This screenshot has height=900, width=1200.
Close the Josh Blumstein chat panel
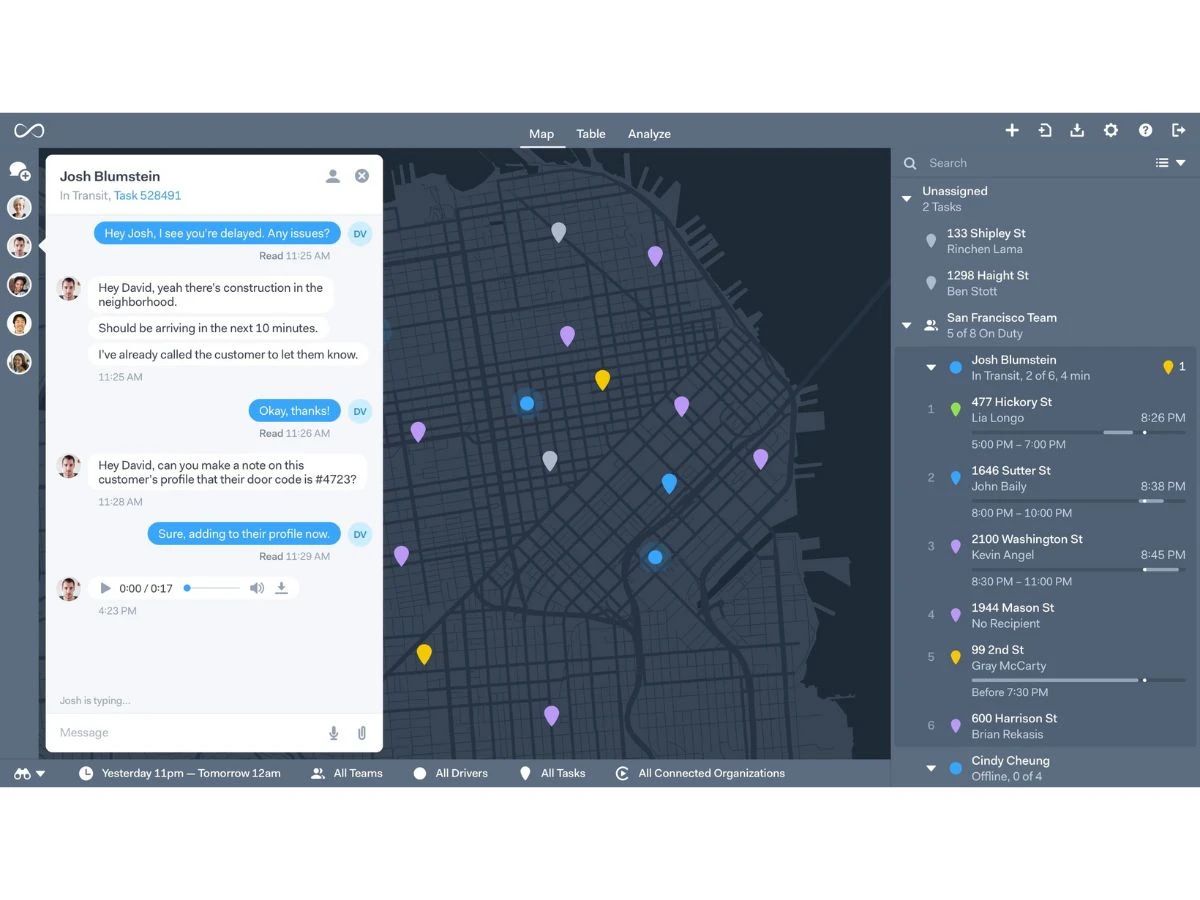[x=362, y=176]
